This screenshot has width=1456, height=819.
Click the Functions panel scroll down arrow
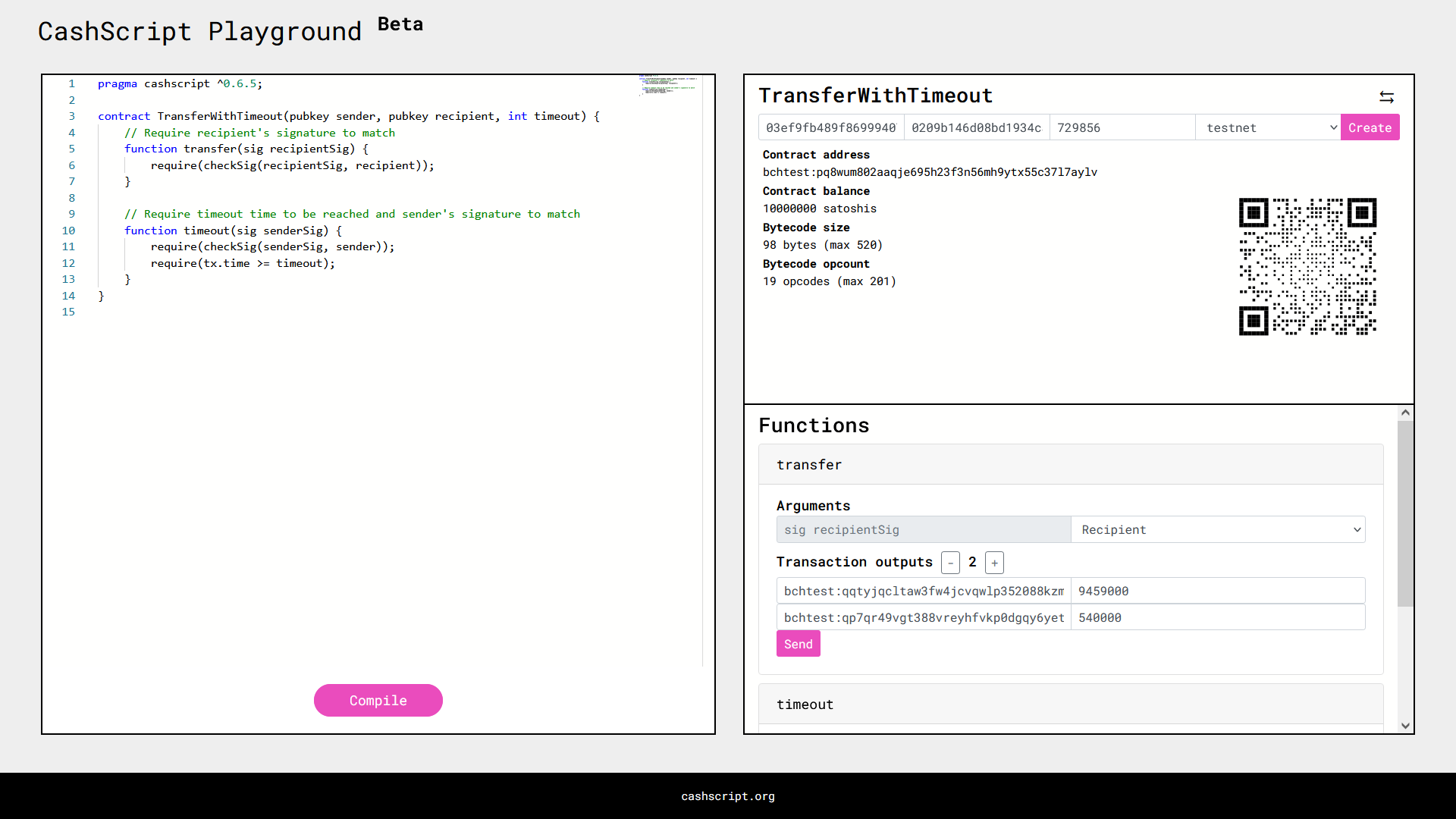1405,726
